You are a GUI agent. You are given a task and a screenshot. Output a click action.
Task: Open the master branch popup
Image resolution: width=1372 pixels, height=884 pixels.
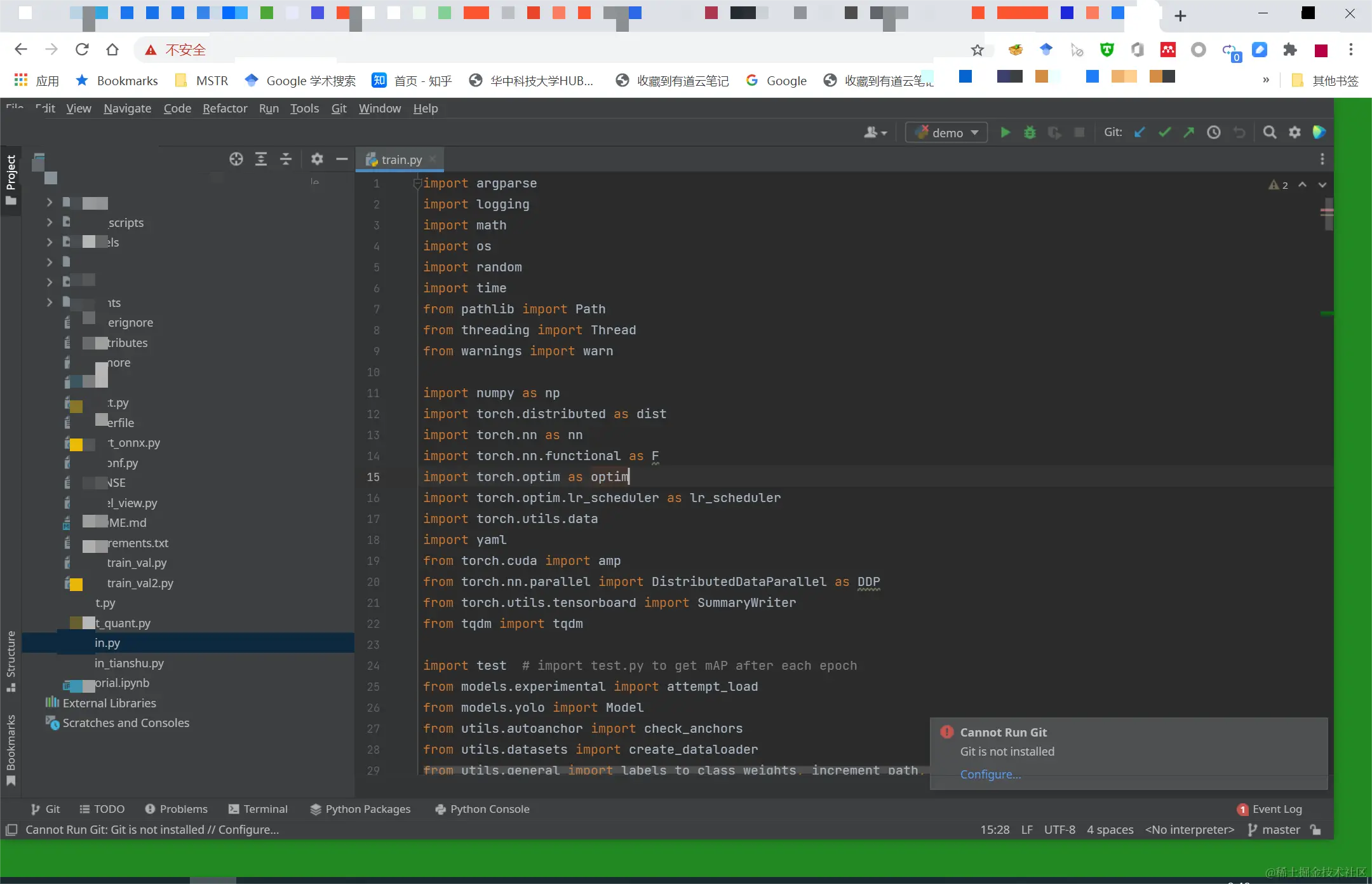[1274, 829]
